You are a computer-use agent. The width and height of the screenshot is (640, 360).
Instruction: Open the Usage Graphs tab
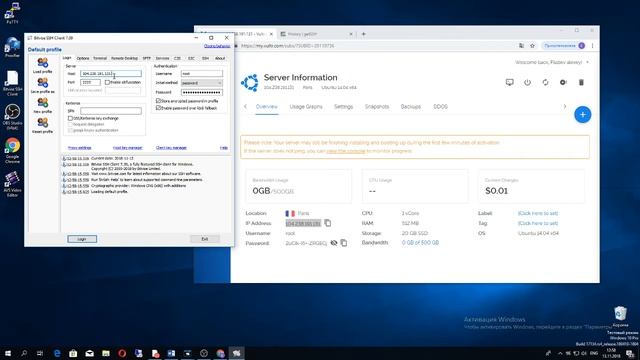click(x=306, y=107)
